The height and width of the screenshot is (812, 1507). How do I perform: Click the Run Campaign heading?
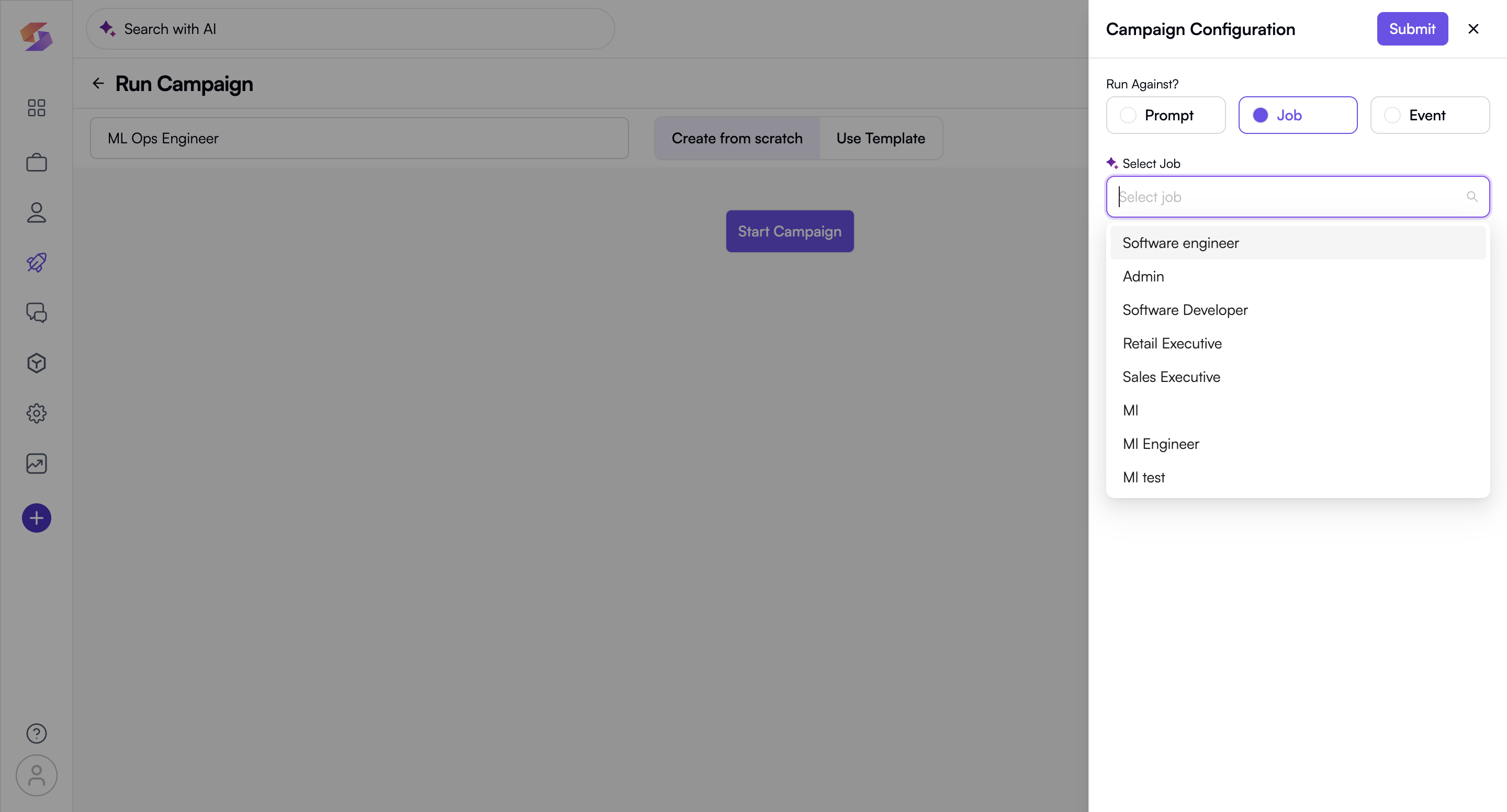pos(184,84)
